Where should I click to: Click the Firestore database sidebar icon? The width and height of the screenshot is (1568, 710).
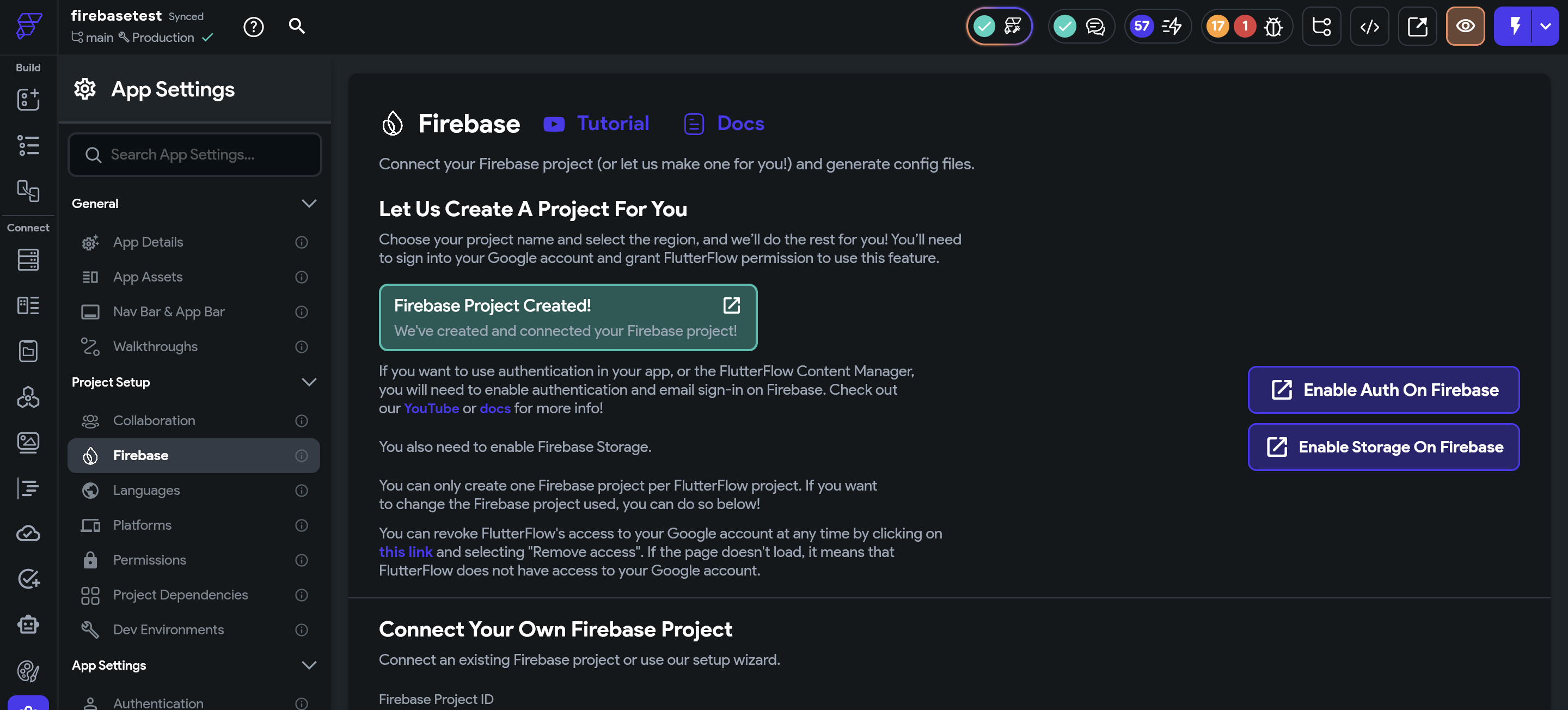pos(28,260)
